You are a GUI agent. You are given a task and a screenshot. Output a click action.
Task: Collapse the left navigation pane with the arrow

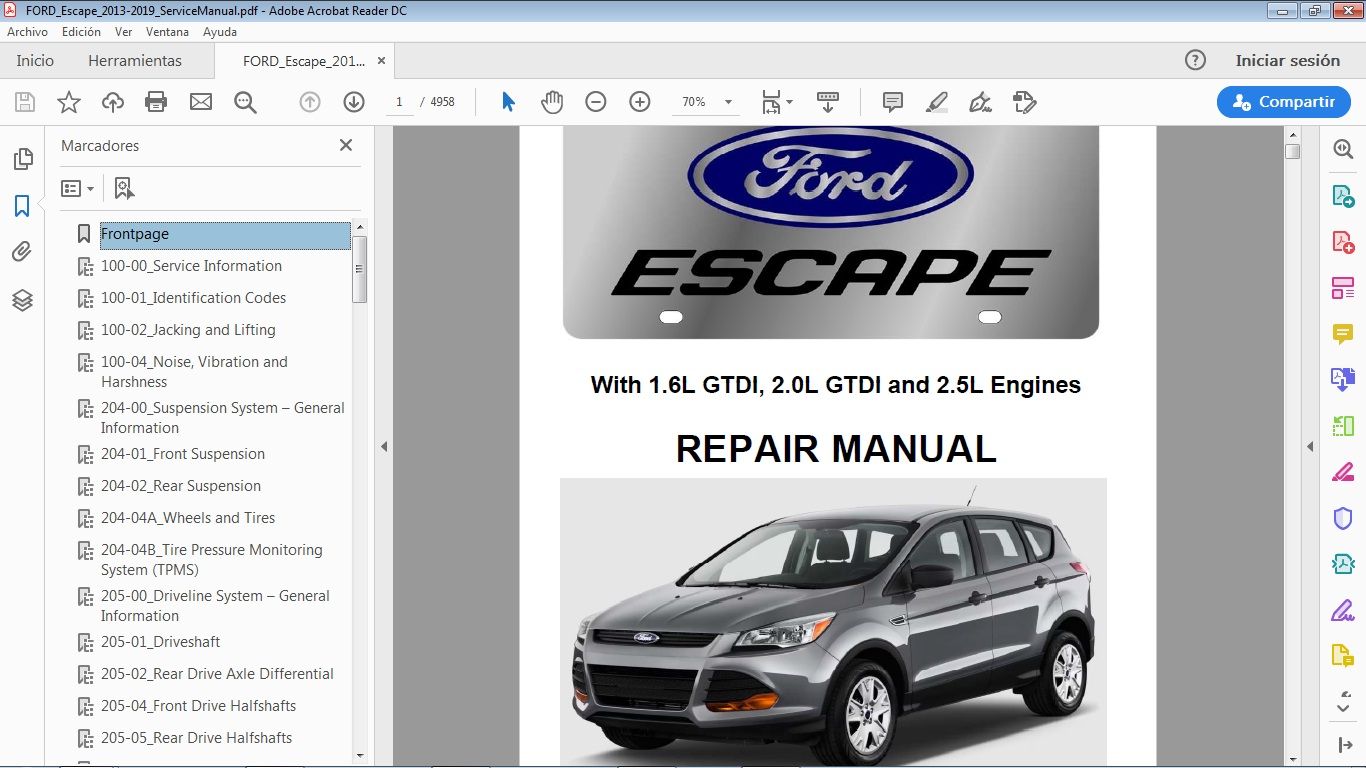click(x=384, y=447)
